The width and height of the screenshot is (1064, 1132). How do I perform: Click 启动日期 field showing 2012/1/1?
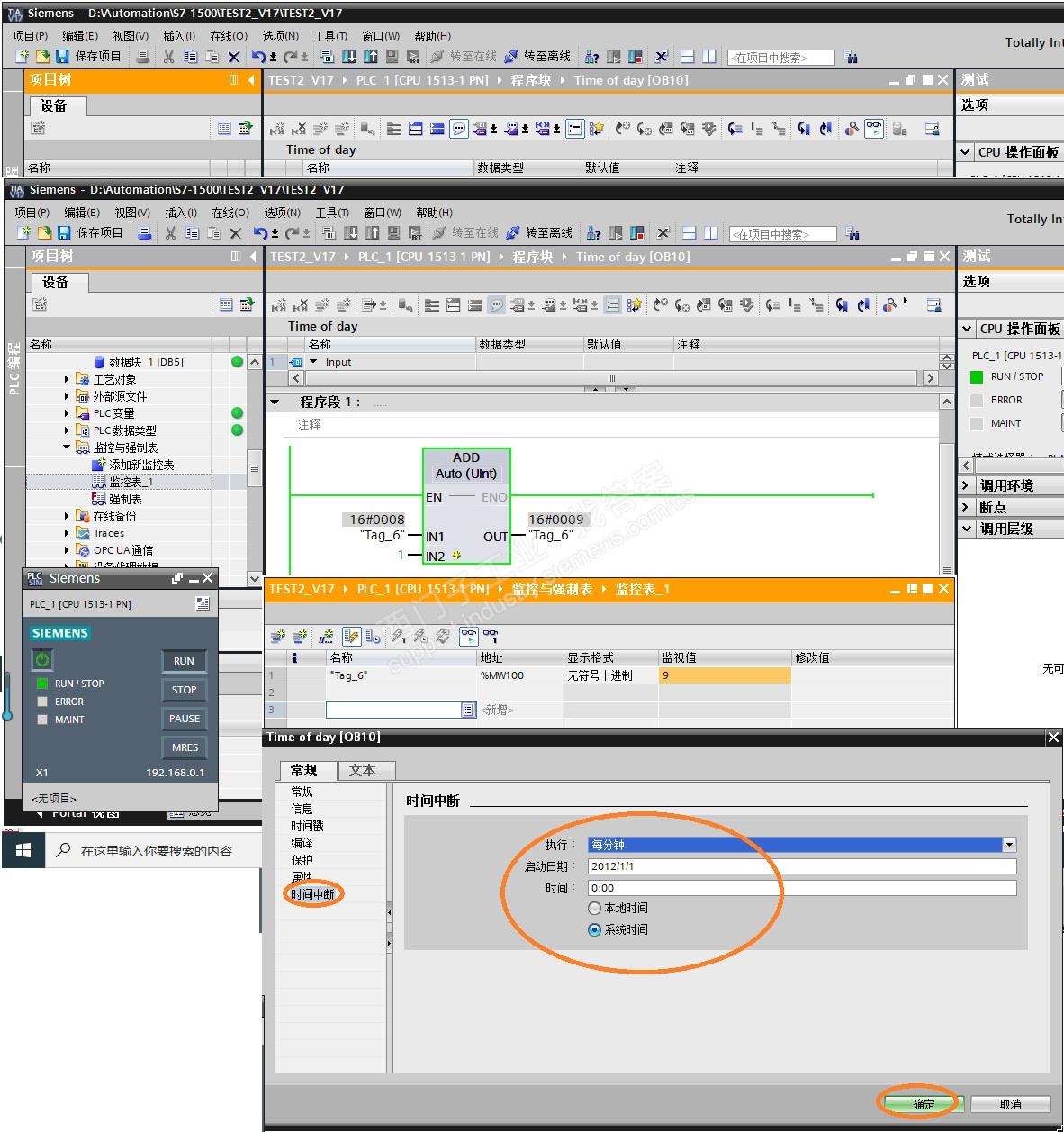point(802,866)
